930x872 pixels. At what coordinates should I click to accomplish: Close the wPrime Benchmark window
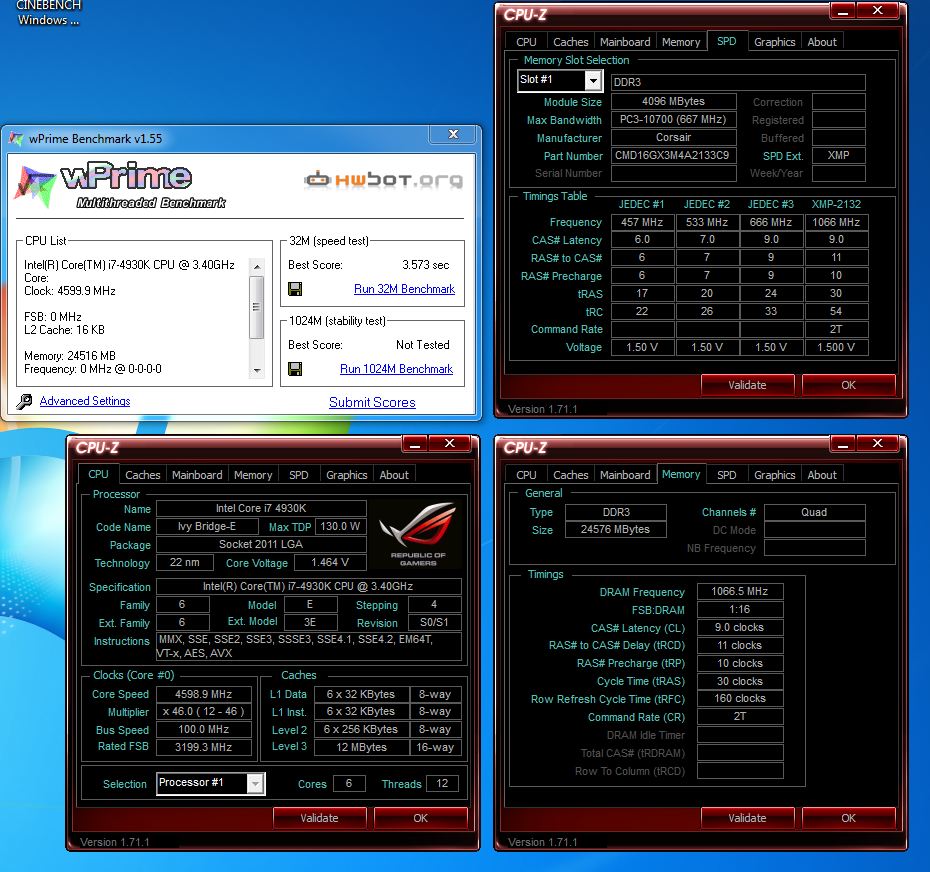(x=453, y=135)
